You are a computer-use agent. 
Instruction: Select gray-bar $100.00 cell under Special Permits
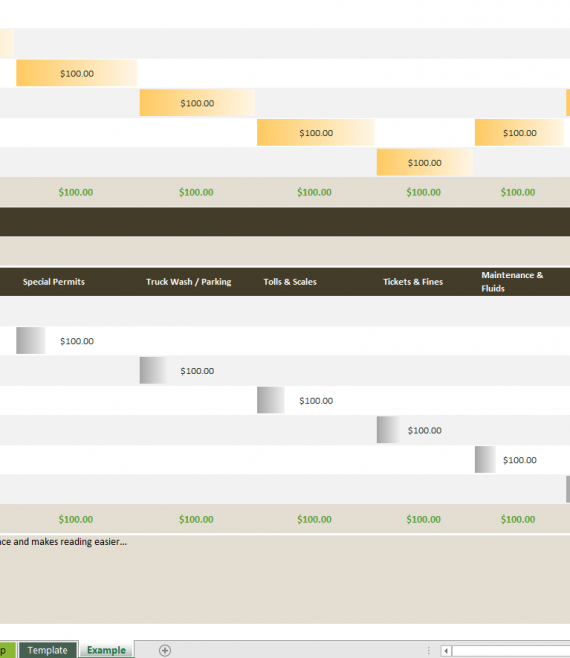[x=77, y=341]
